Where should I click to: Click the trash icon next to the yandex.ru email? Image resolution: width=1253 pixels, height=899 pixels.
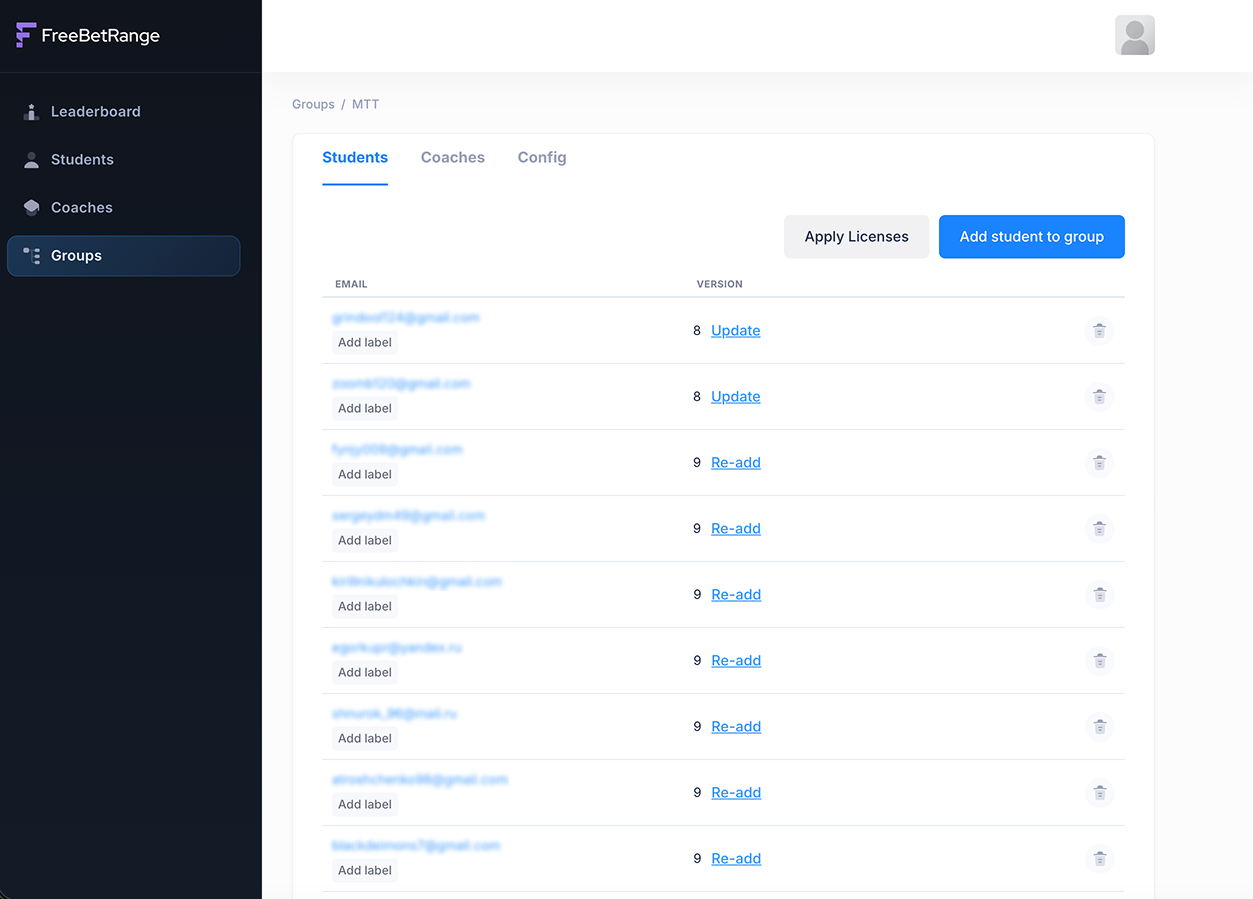click(x=1099, y=661)
